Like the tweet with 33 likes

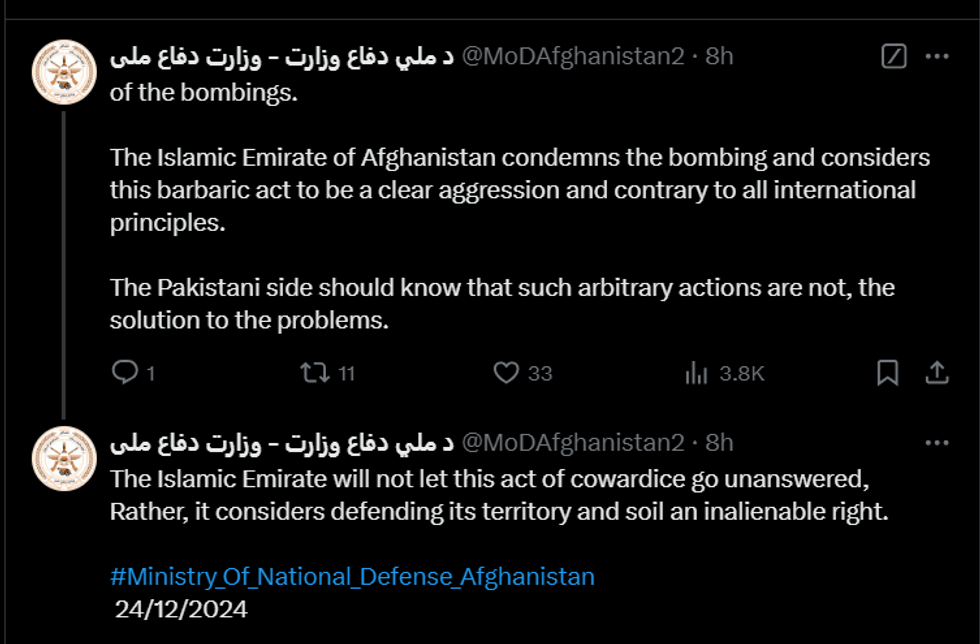(507, 373)
